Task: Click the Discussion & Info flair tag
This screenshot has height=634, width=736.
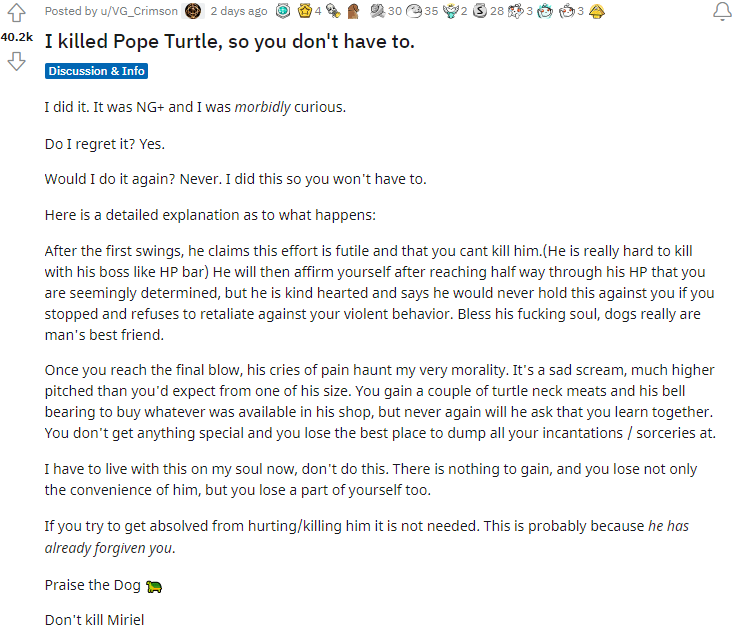Action: pos(96,71)
